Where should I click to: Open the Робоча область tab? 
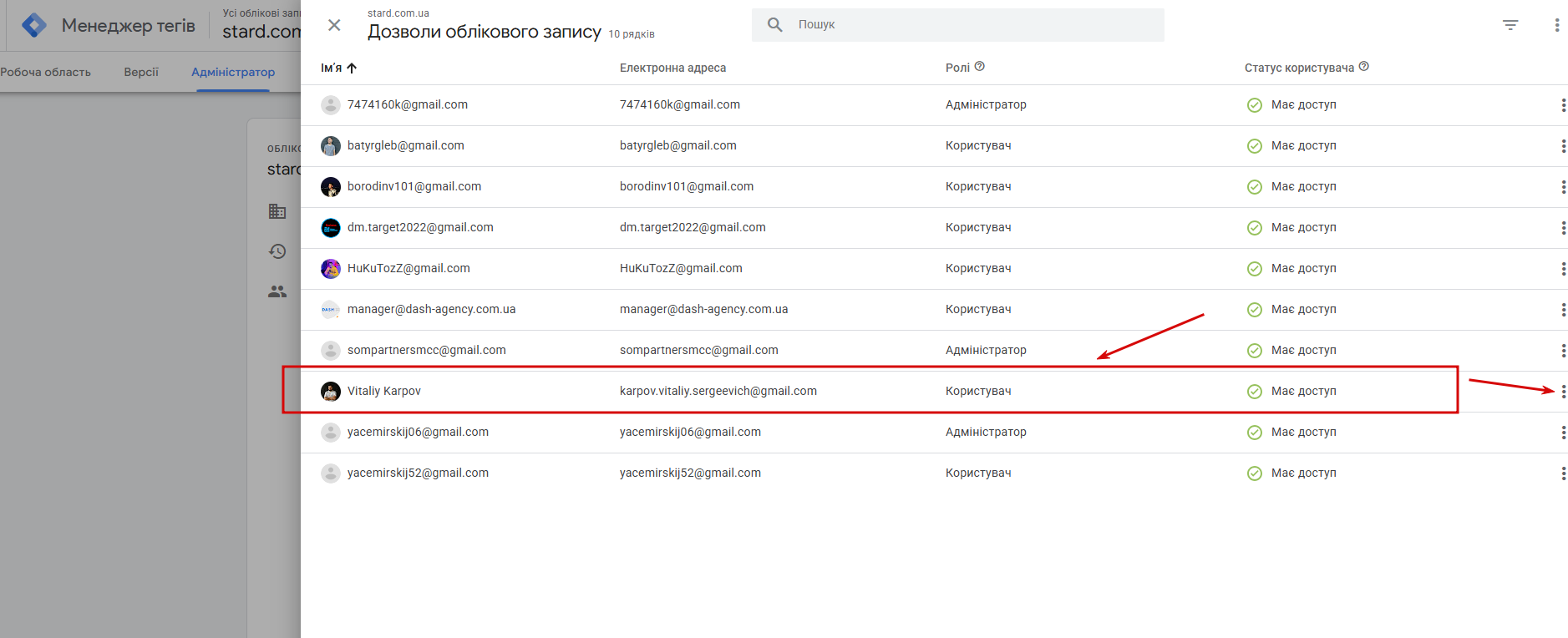[x=46, y=72]
